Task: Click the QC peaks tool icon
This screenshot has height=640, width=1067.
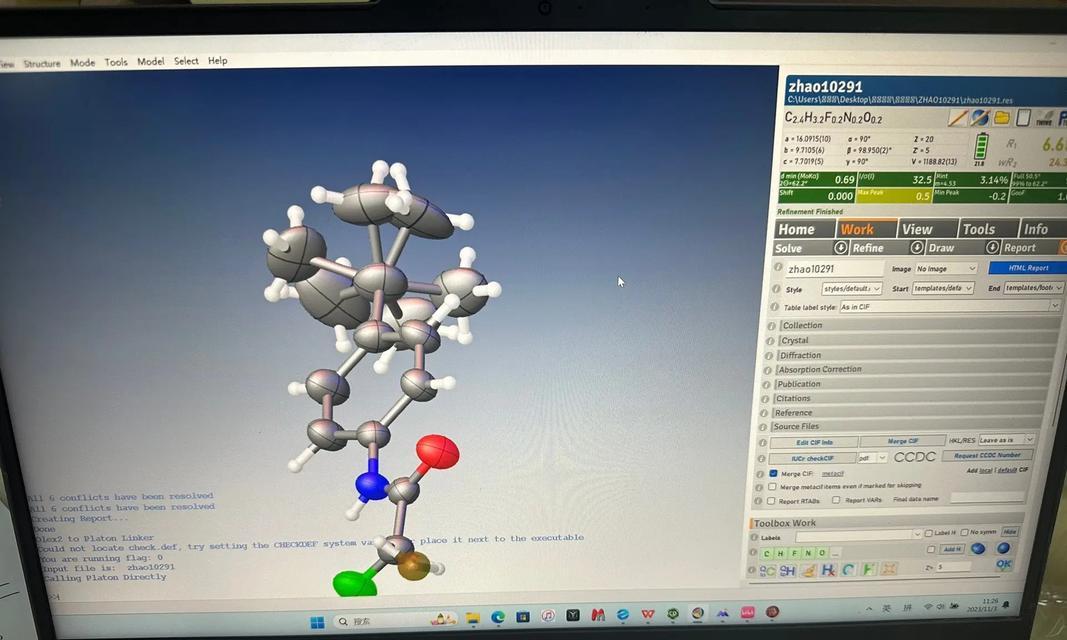Action: click(x=767, y=571)
